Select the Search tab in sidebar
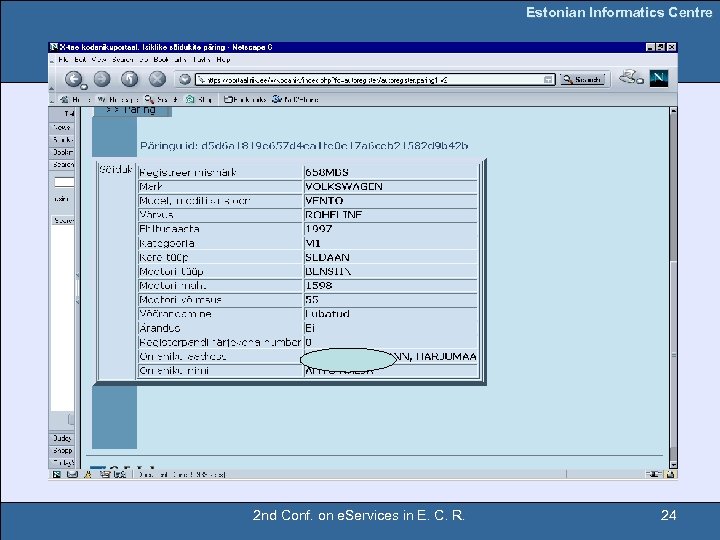 click(x=62, y=164)
